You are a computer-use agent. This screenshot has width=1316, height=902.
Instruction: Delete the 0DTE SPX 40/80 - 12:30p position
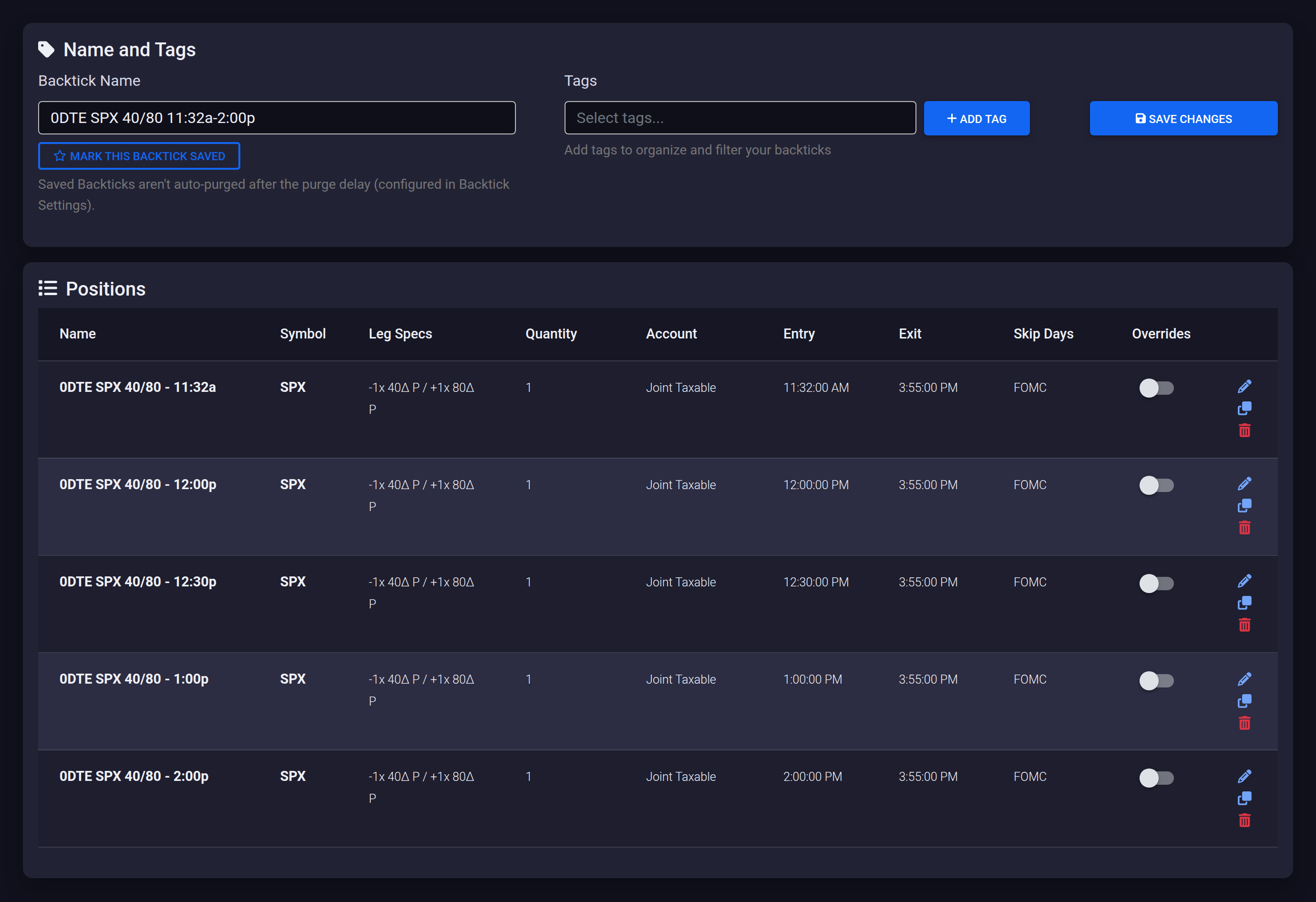(x=1244, y=625)
